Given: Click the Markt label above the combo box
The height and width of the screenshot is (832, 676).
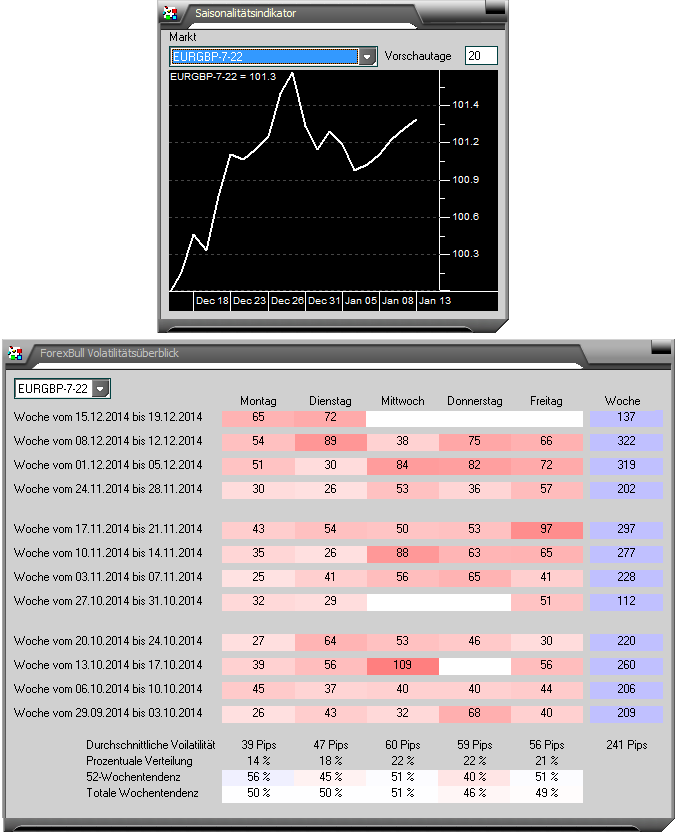Looking at the screenshot, I should (183, 37).
